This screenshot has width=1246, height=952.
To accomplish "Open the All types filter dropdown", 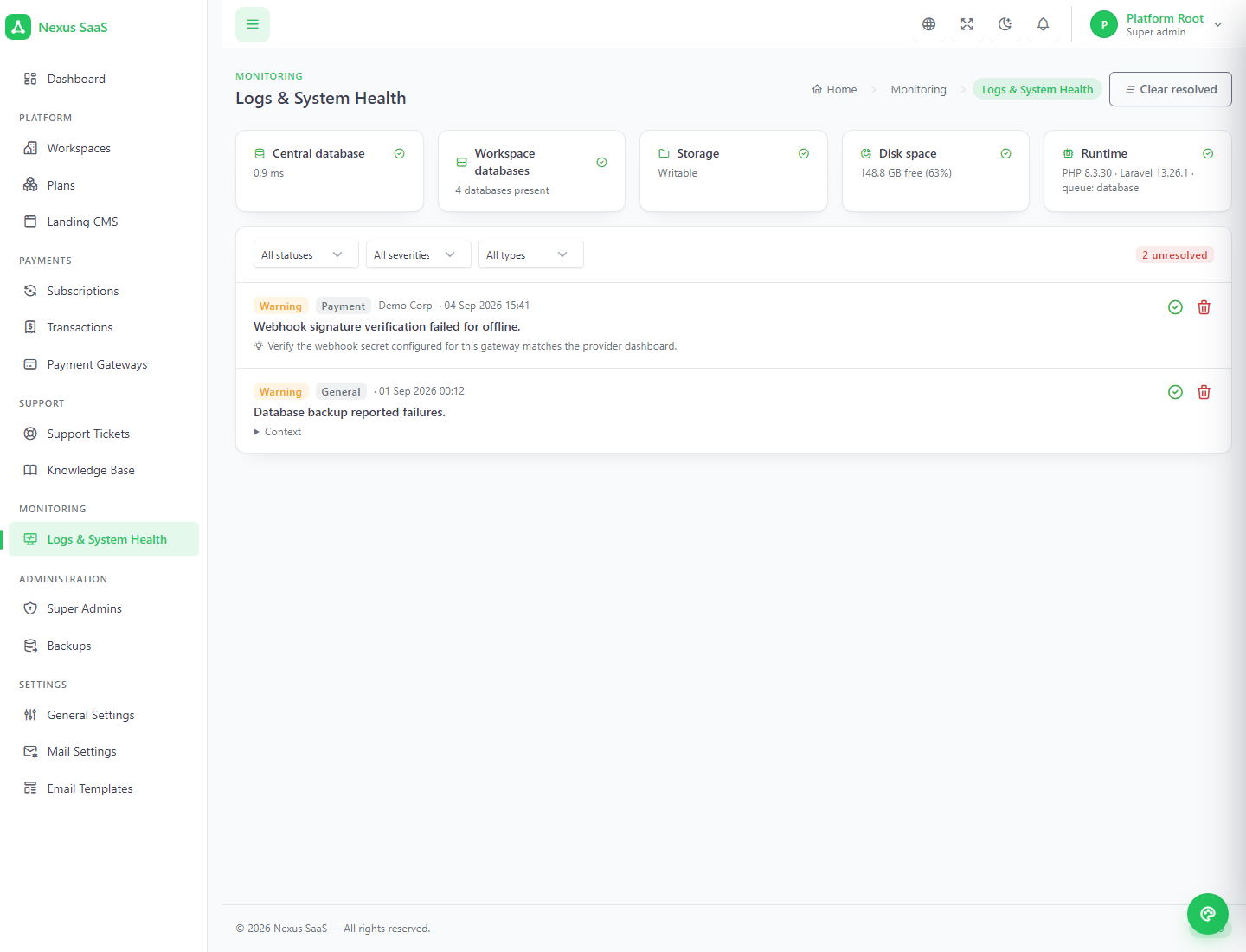I will tap(531, 254).
